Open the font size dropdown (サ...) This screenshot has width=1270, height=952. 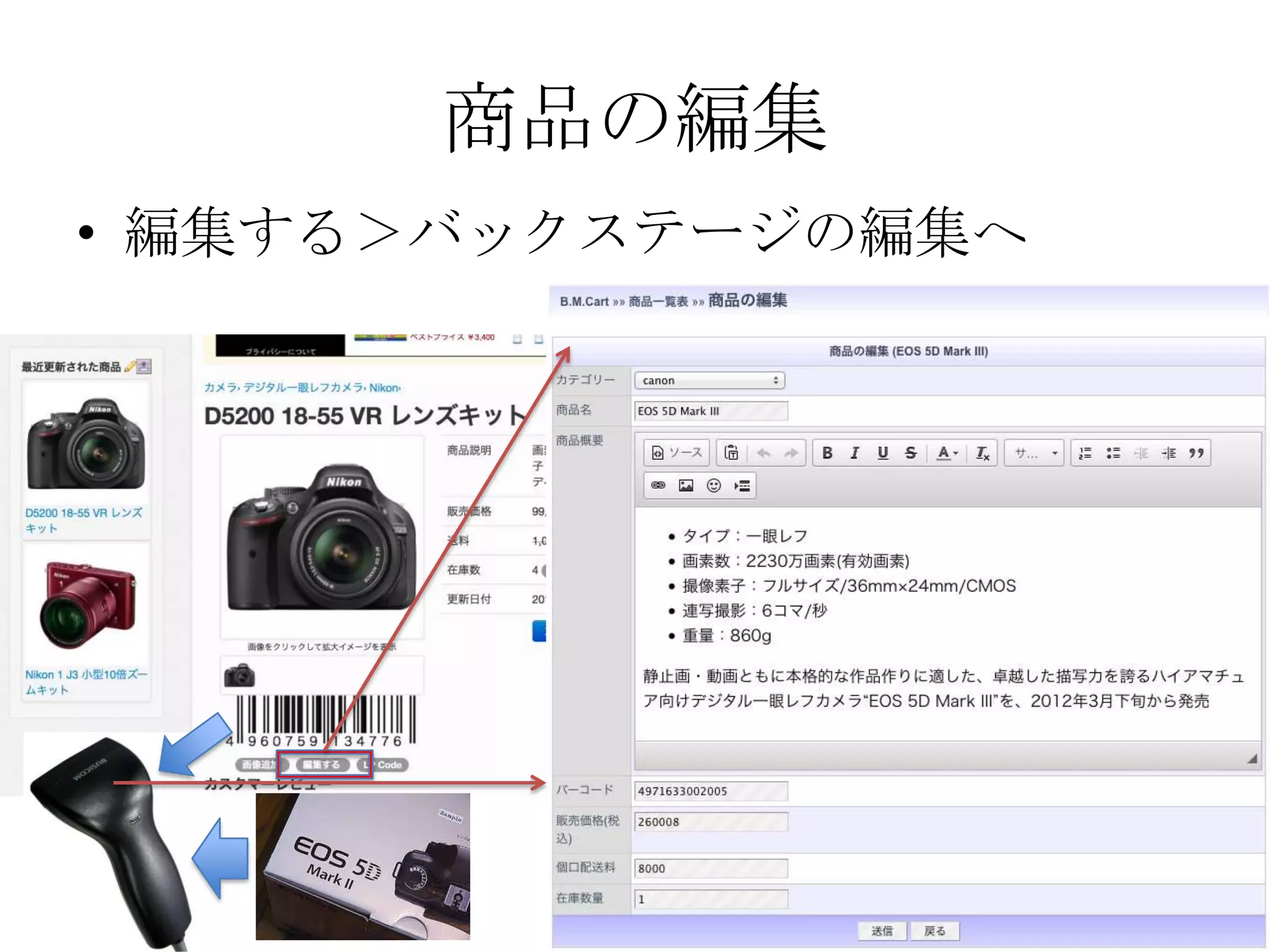(1034, 453)
